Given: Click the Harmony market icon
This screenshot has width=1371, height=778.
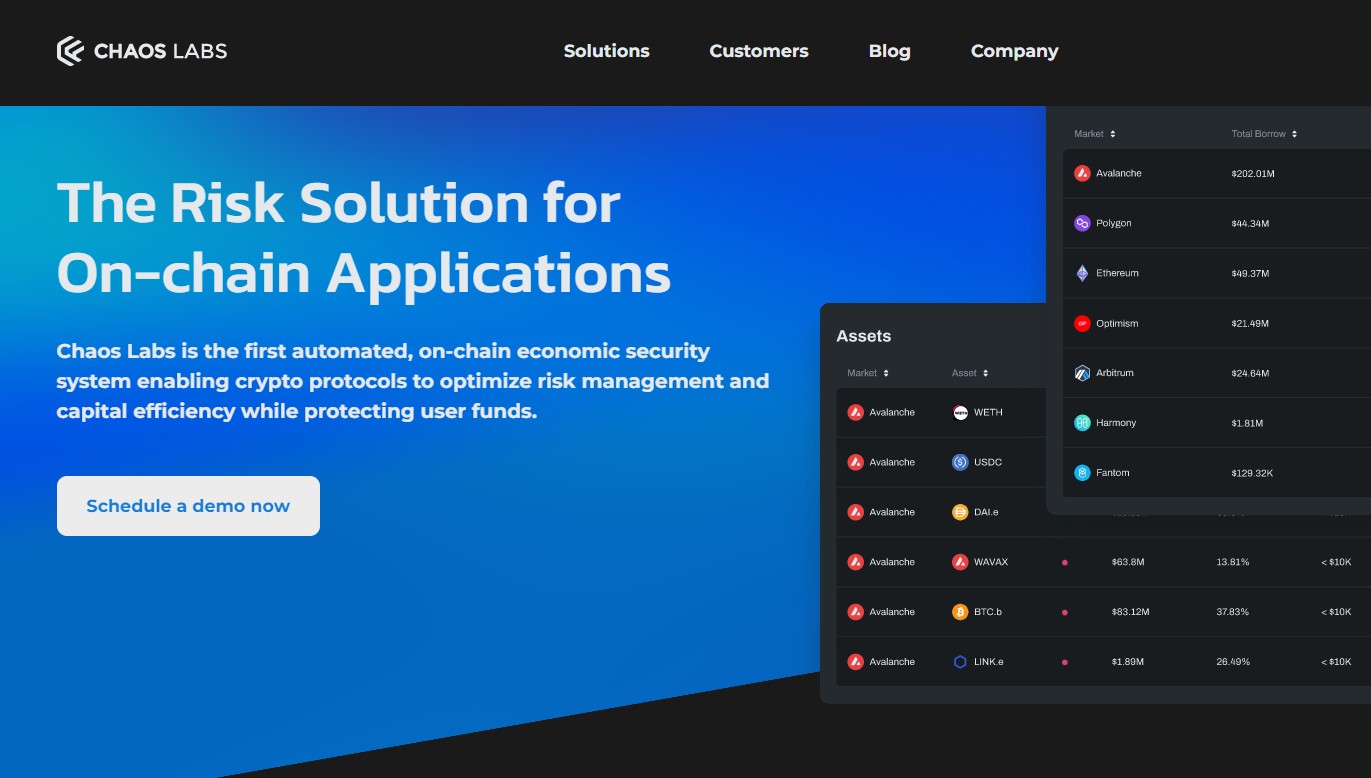Looking at the screenshot, I should pos(1082,423).
